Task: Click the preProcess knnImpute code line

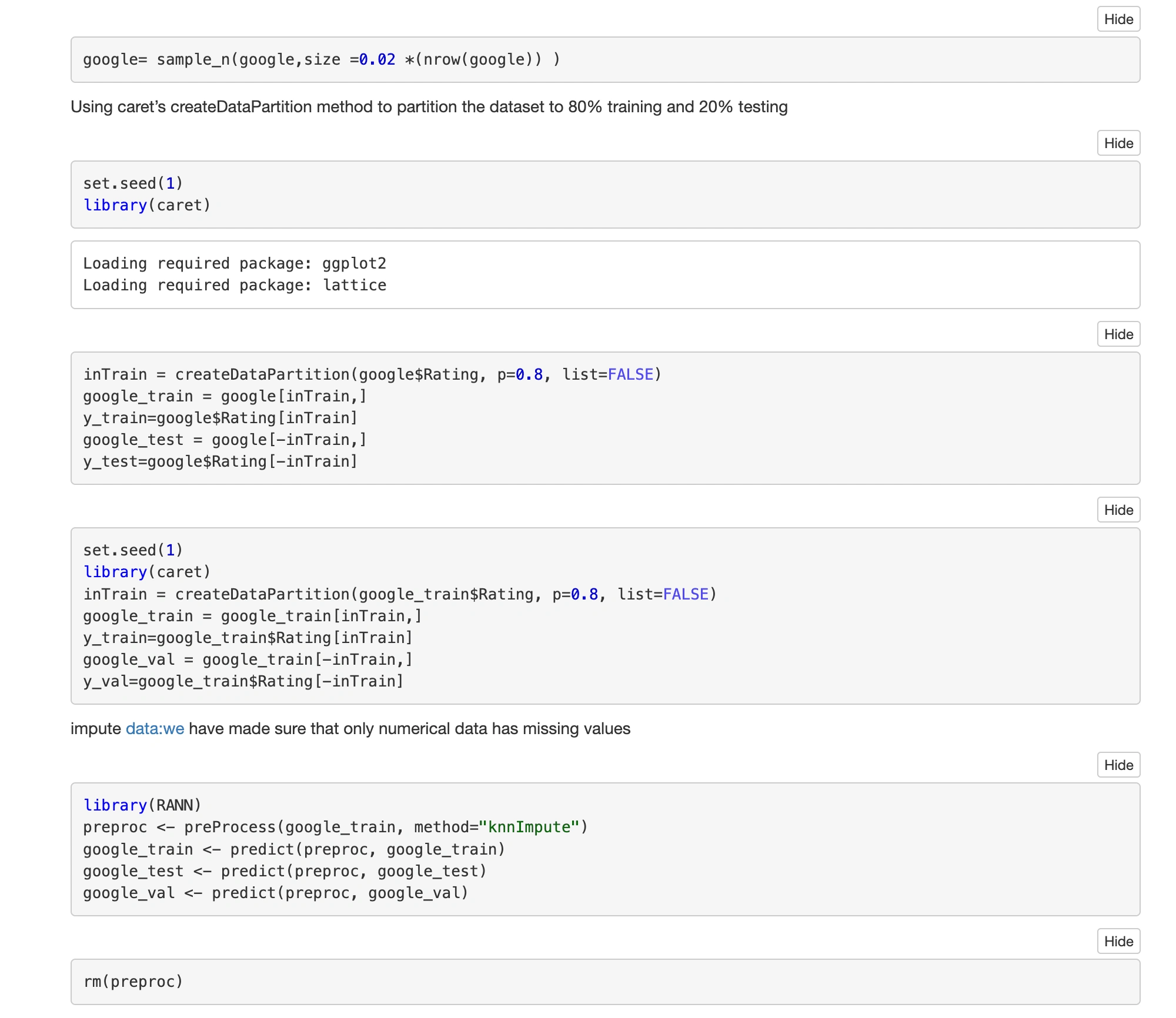Action: (335, 827)
